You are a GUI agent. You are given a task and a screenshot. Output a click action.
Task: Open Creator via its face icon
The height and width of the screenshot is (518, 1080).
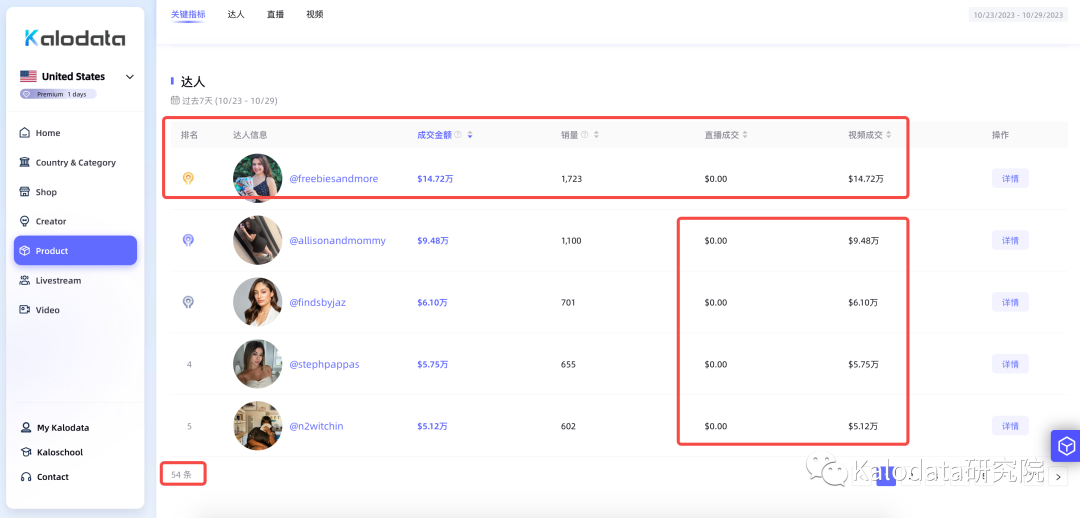[x=25, y=221]
